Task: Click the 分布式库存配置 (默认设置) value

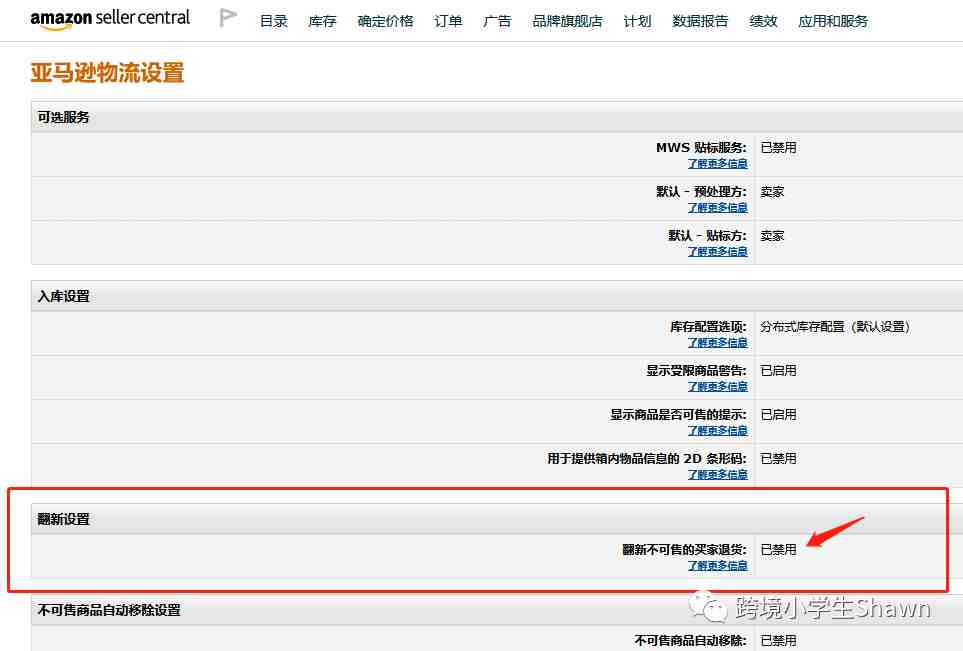Action: point(835,327)
